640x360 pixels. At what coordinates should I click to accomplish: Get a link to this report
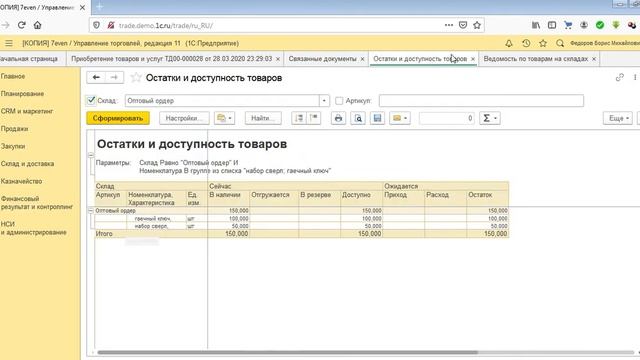(x=620, y=78)
